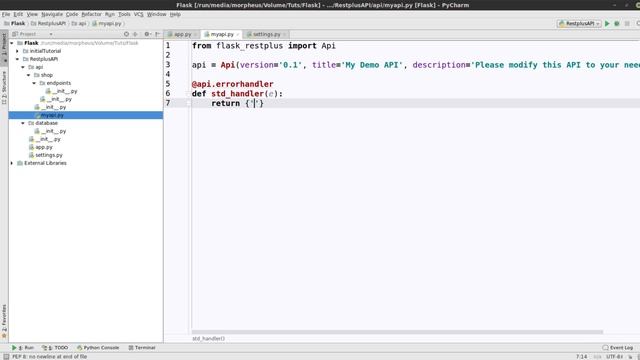Click the std_handler() breadcrumb below editor
This screenshot has height=360, width=640.
pyautogui.click(x=208, y=339)
